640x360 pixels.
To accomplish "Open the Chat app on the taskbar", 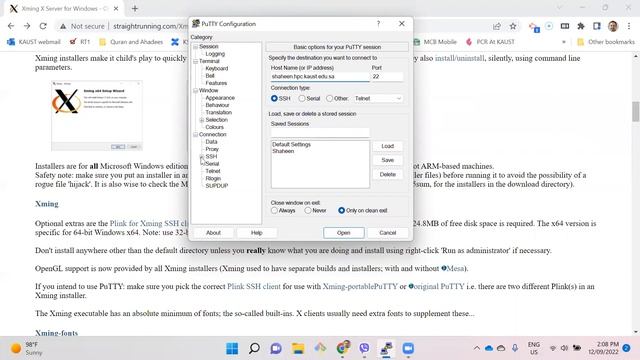I will pos(276,349).
